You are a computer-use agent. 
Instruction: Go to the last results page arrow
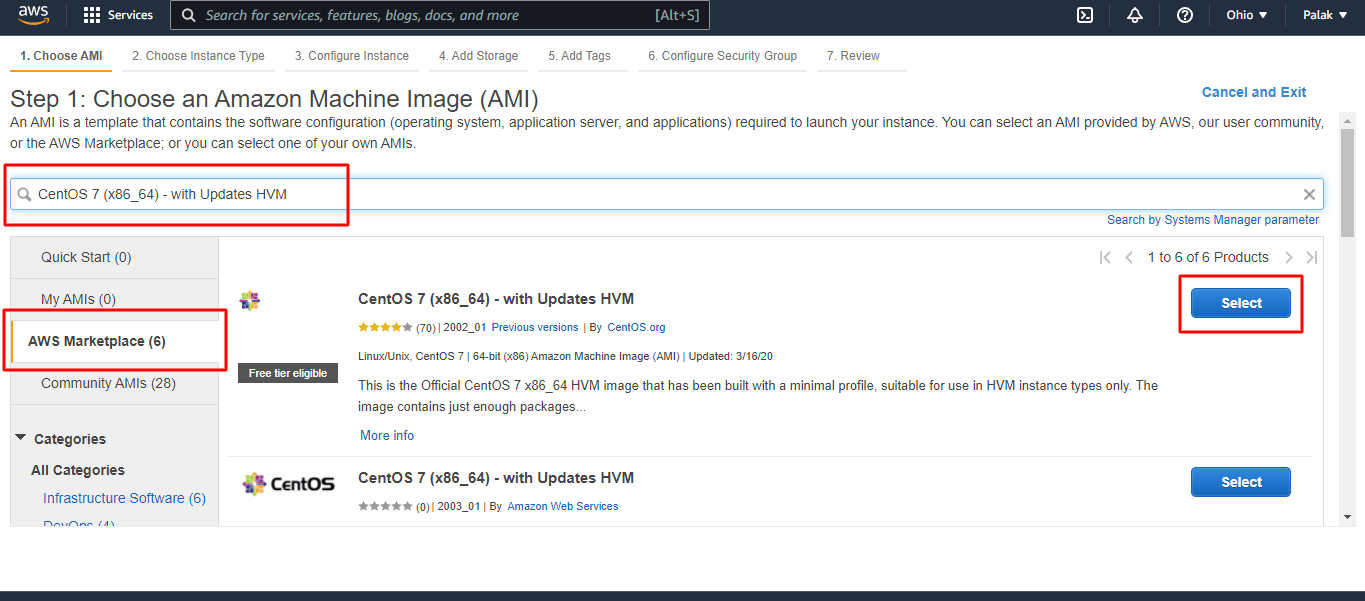click(1312, 257)
